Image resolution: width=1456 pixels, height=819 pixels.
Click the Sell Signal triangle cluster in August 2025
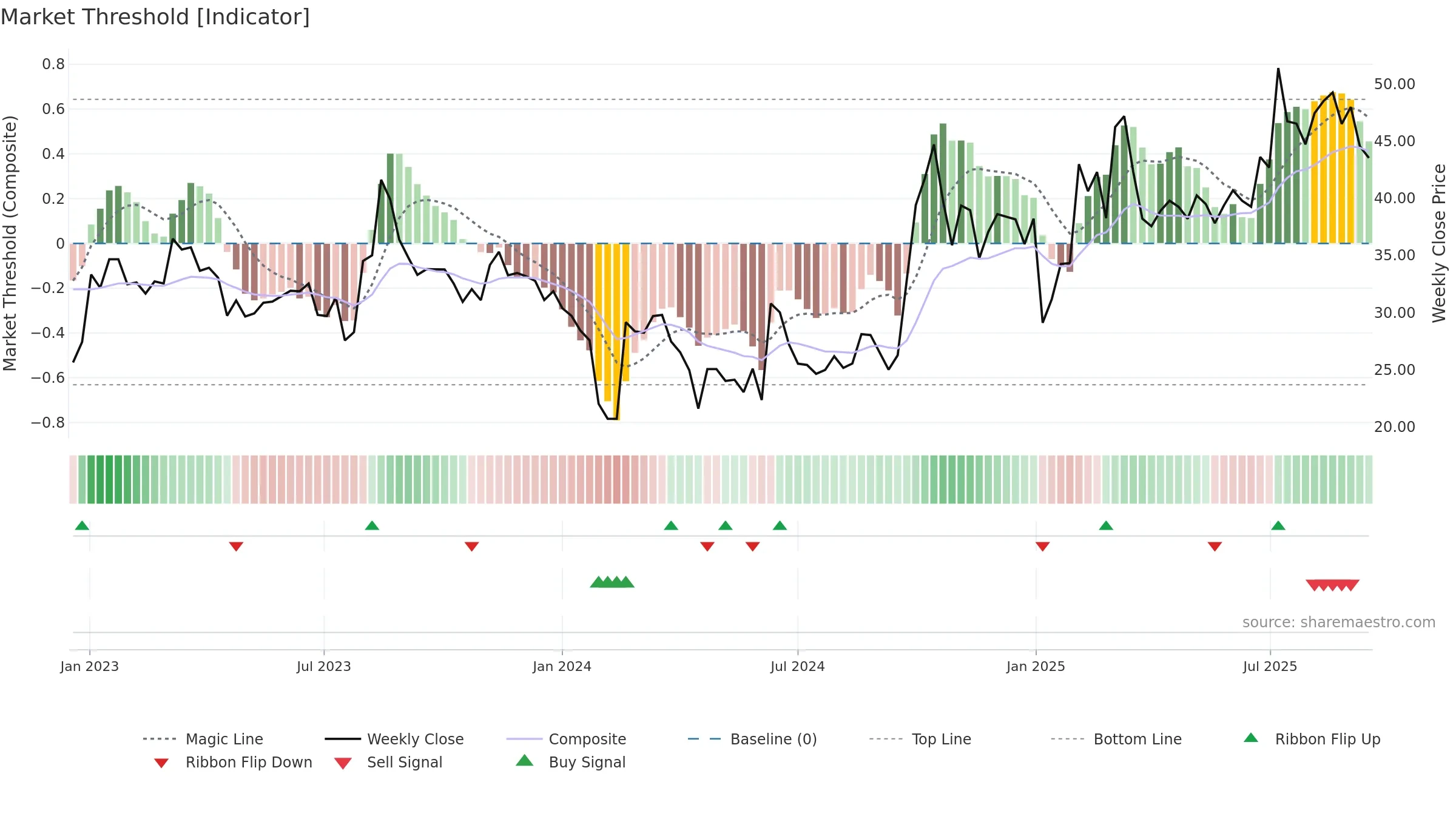(x=1333, y=585)
